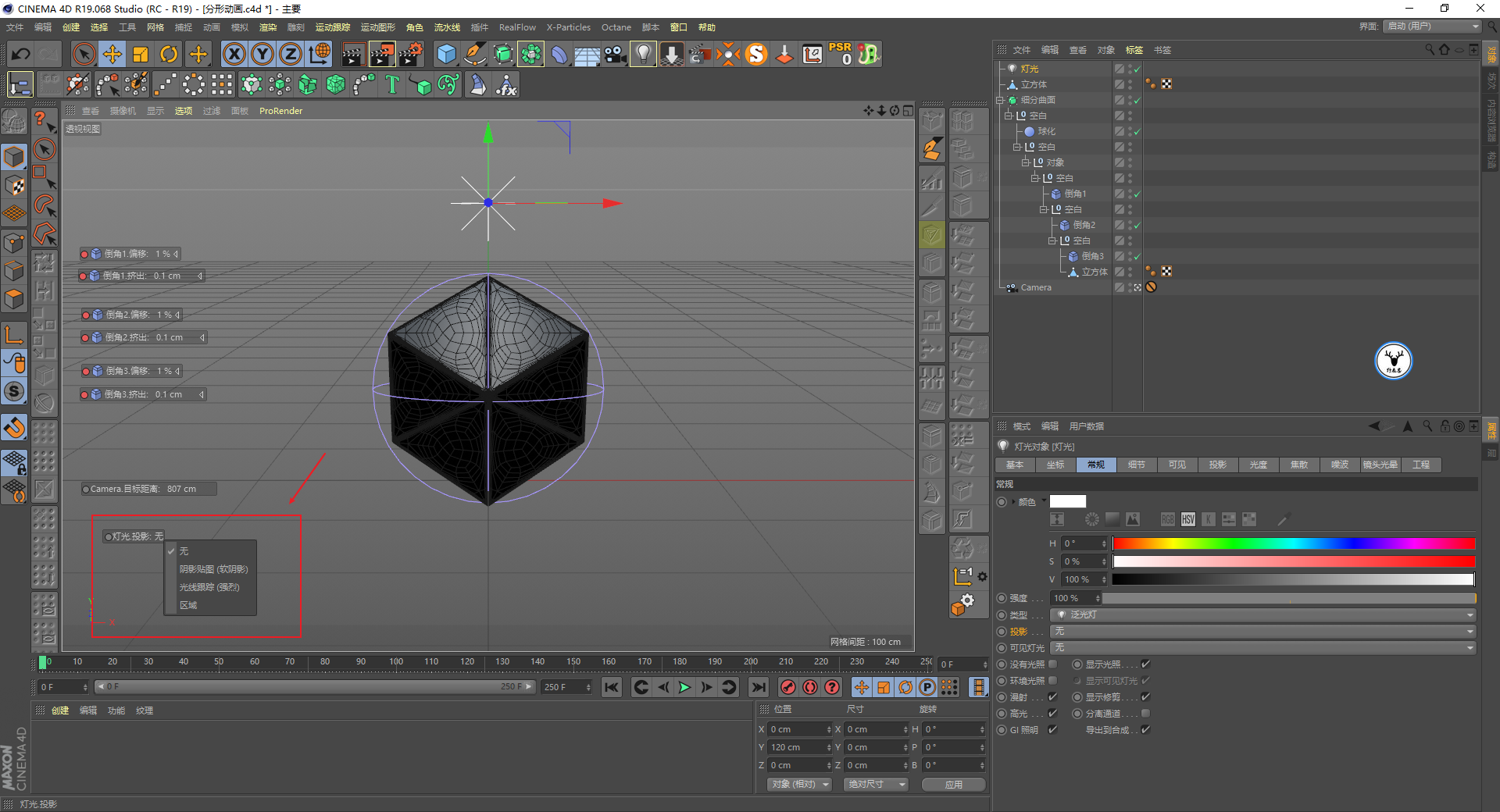Activate the Move tool in top toolbar
This screenshot has width=1500, height=812.
coord(112,54)
